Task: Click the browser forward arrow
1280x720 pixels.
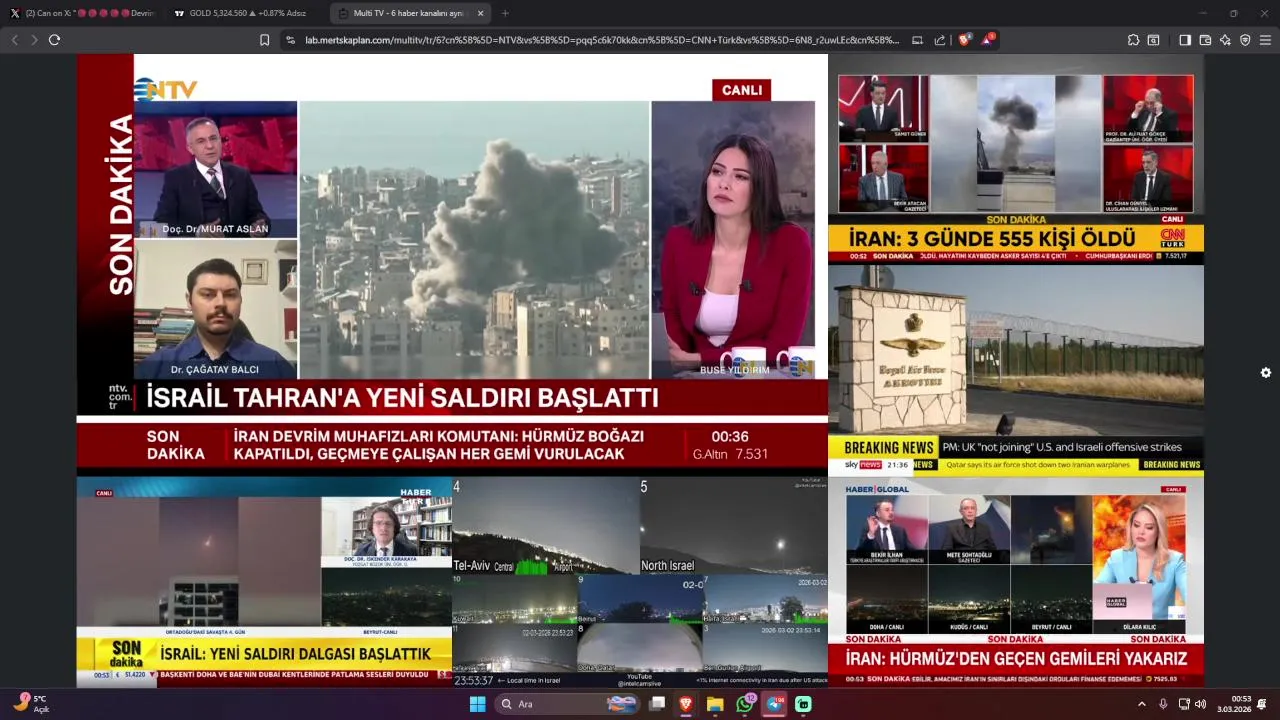Action: [34, 40]
